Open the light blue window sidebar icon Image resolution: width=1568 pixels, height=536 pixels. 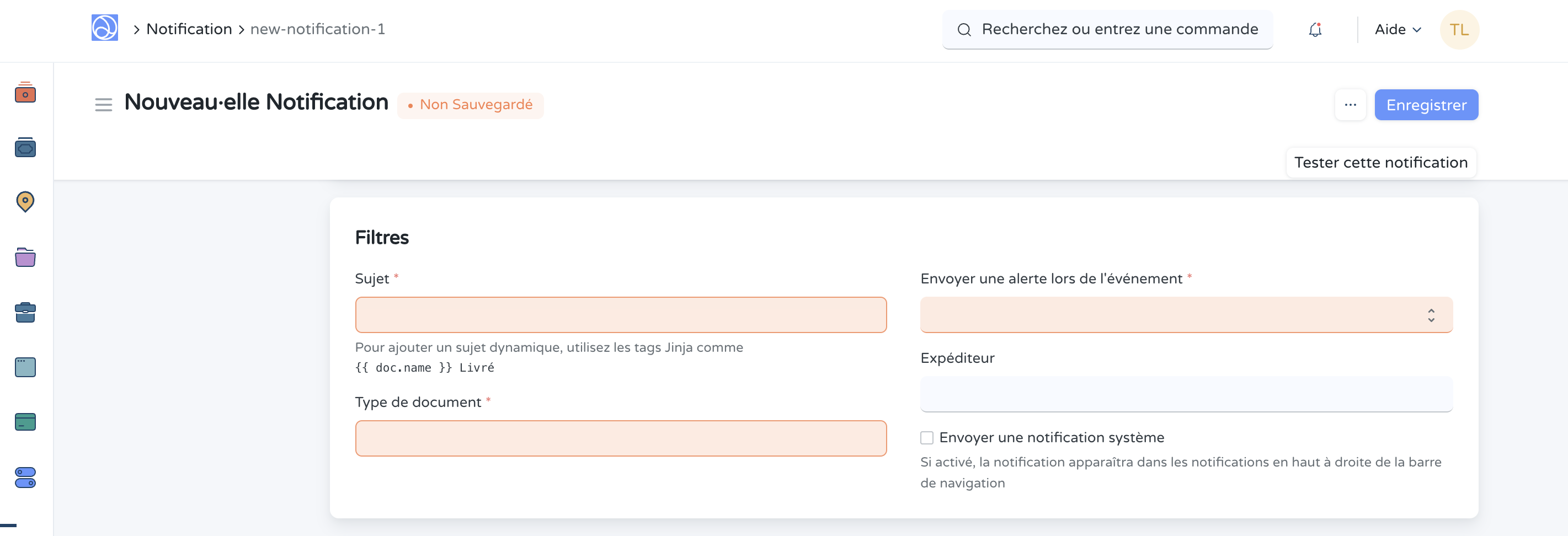pyautogui.click(x=25, y=367)
